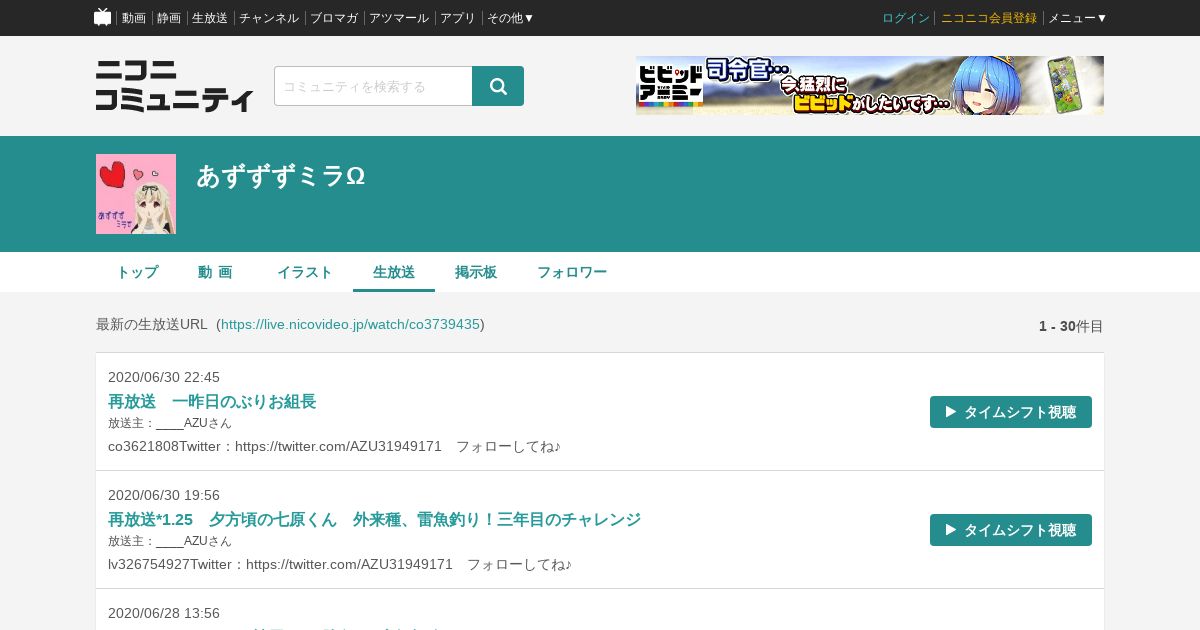Click the あずずずミラΩ community title
Screen dimensions: 1200x630
[x=280, y=176]
